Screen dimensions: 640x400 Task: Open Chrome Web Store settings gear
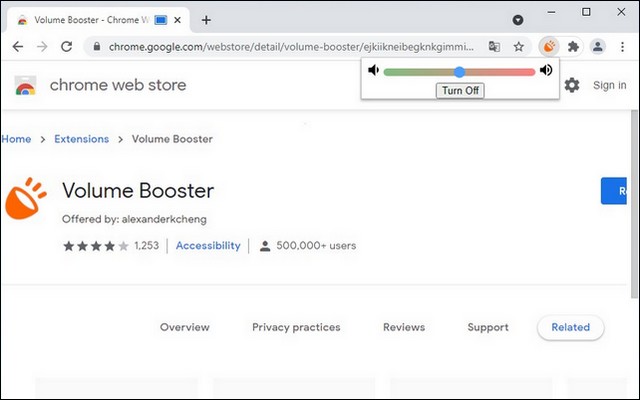pos(572,85)
